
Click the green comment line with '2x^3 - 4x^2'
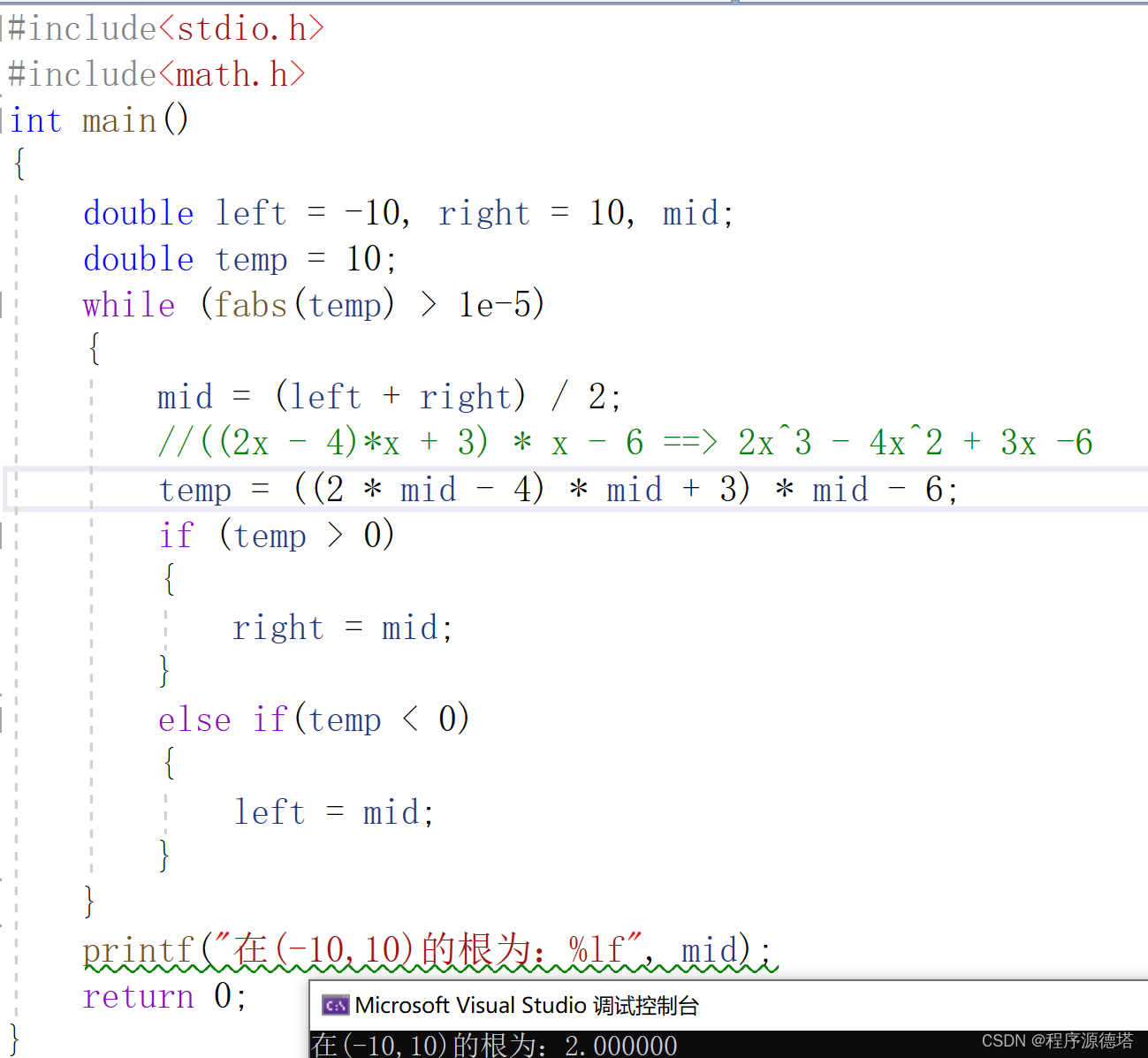(626, 442)
